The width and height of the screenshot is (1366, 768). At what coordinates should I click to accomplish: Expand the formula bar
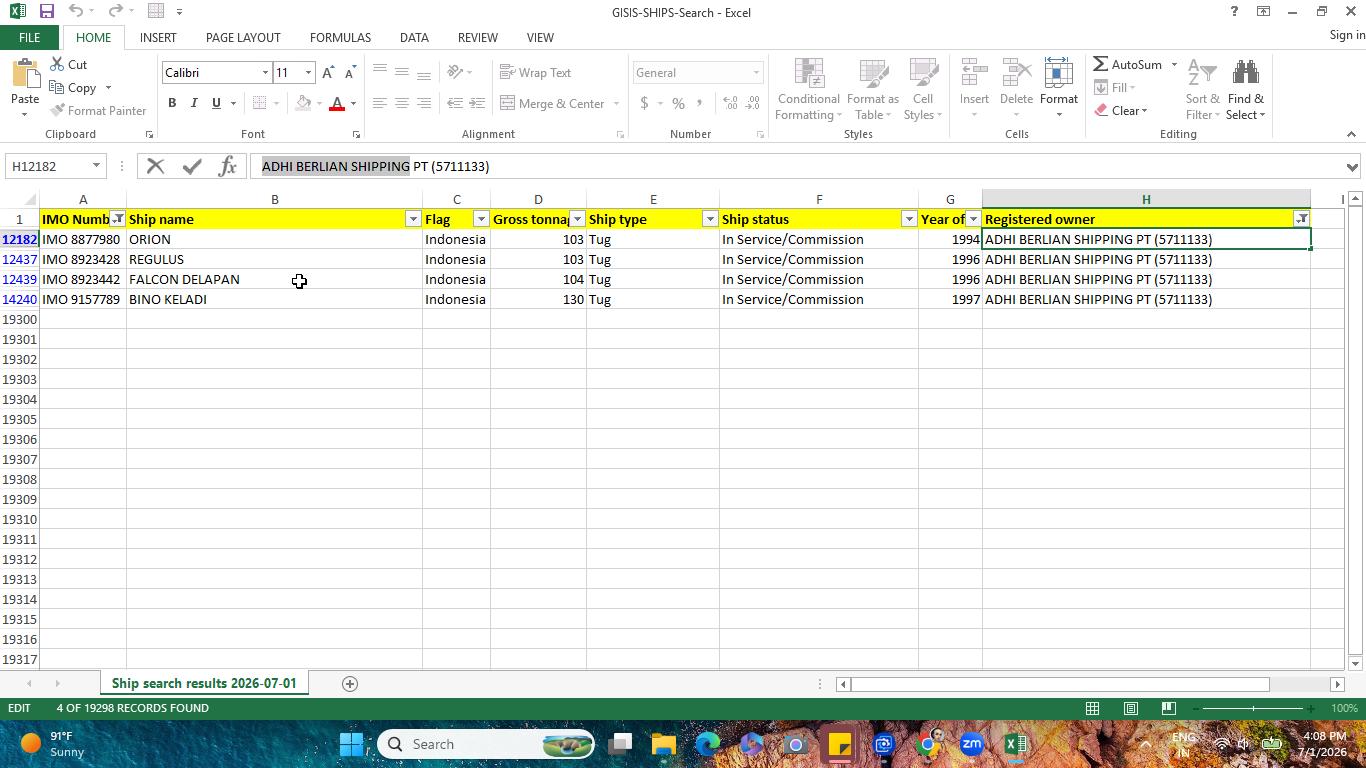tap(1352, 167)
